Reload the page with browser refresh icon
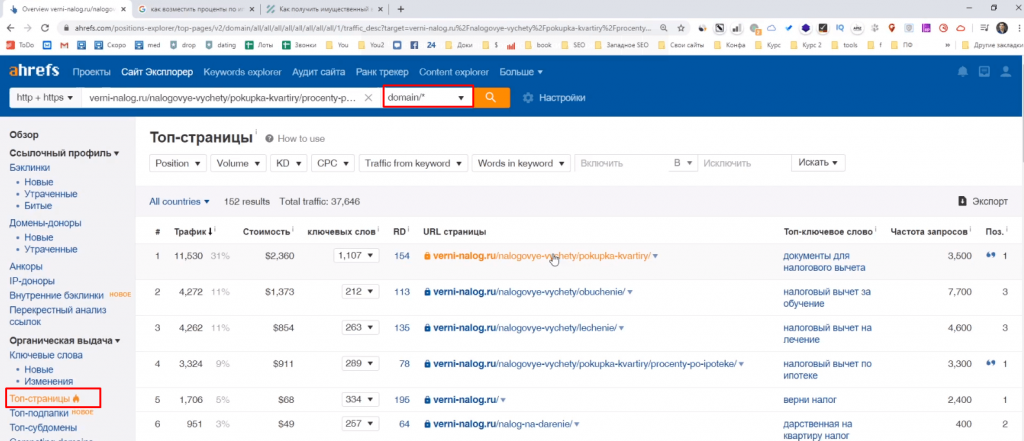The image size is (1024, 441). [x=45, y=28]
